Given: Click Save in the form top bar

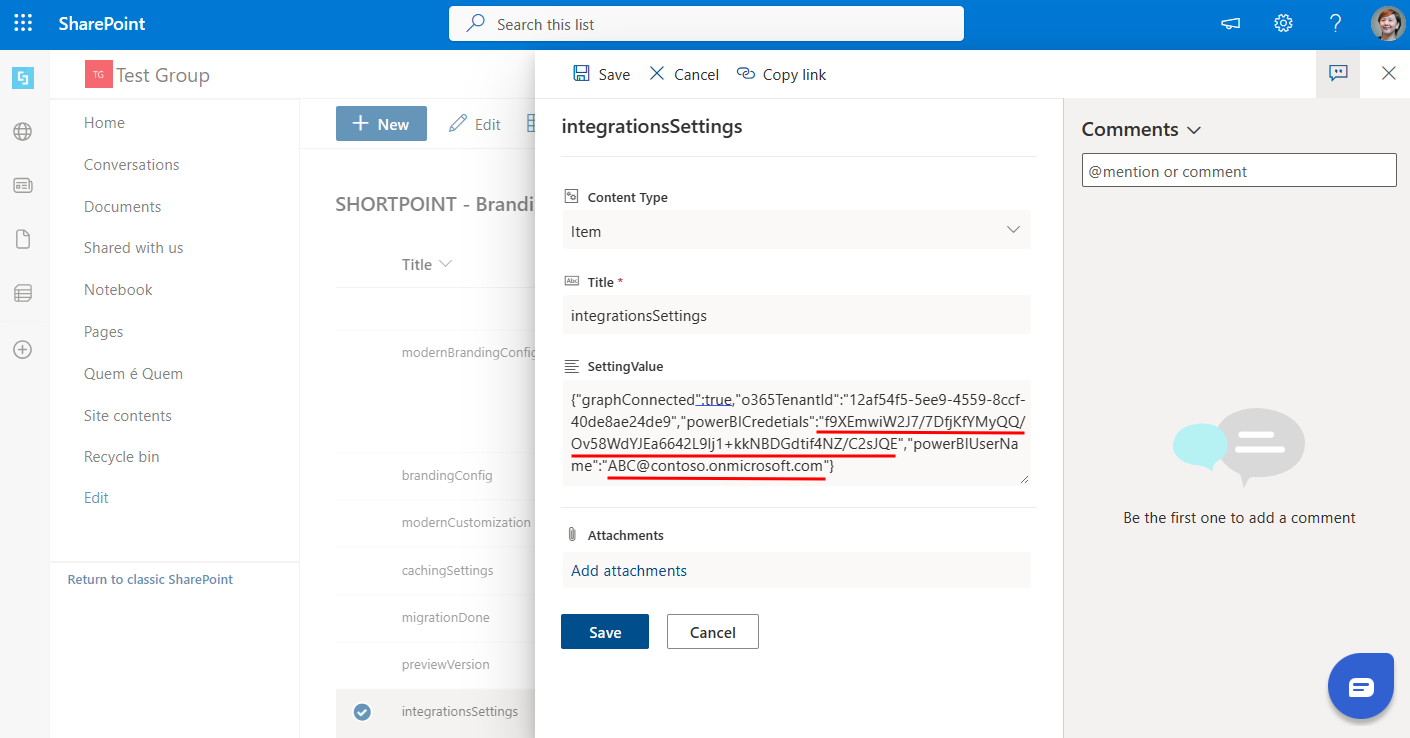Looking at the screenshot, I should (601, 74).
